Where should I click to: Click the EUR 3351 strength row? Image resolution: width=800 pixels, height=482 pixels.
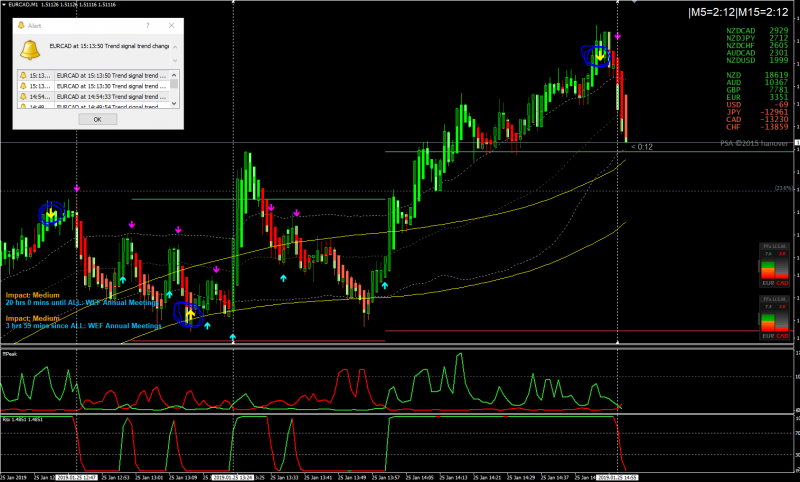757,97
